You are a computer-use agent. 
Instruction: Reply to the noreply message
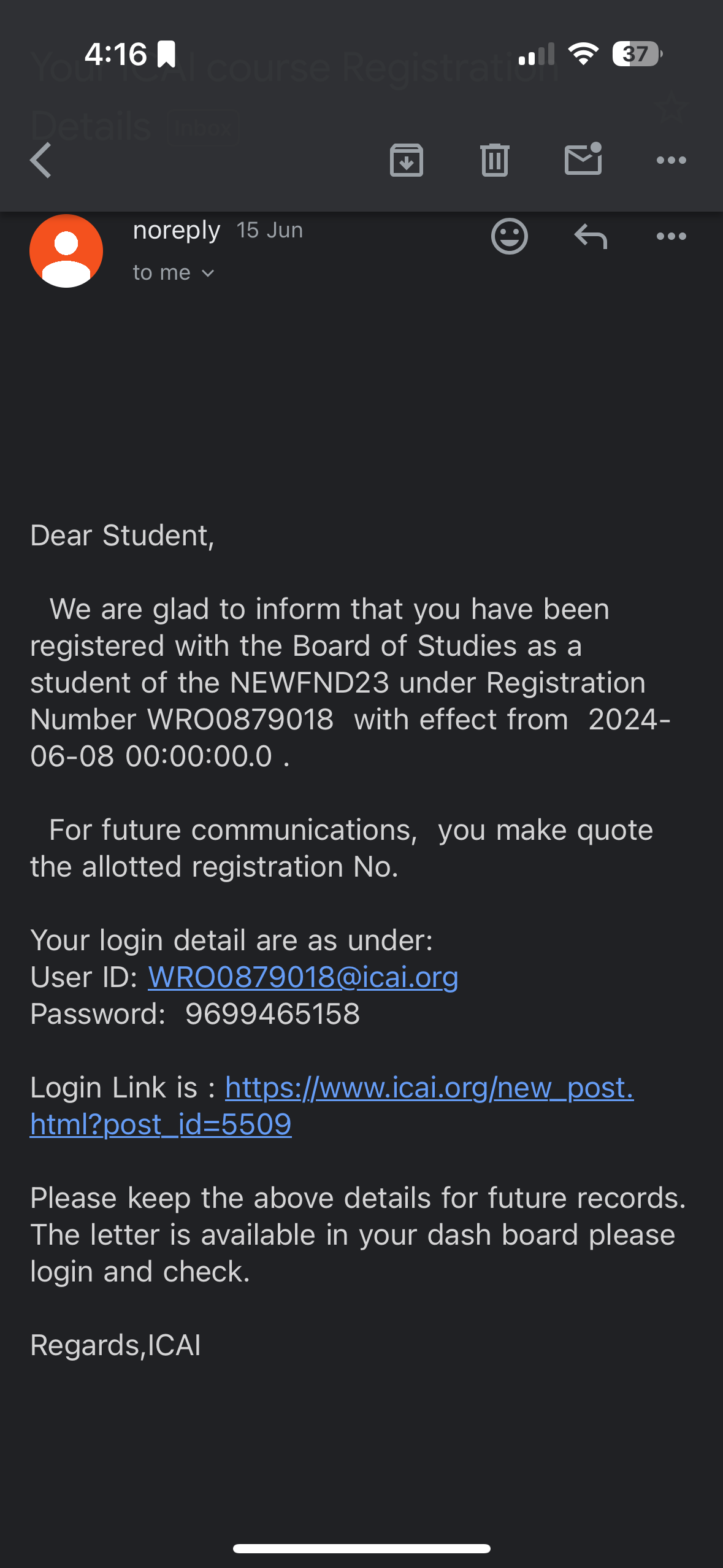click(x=590, y=236)
